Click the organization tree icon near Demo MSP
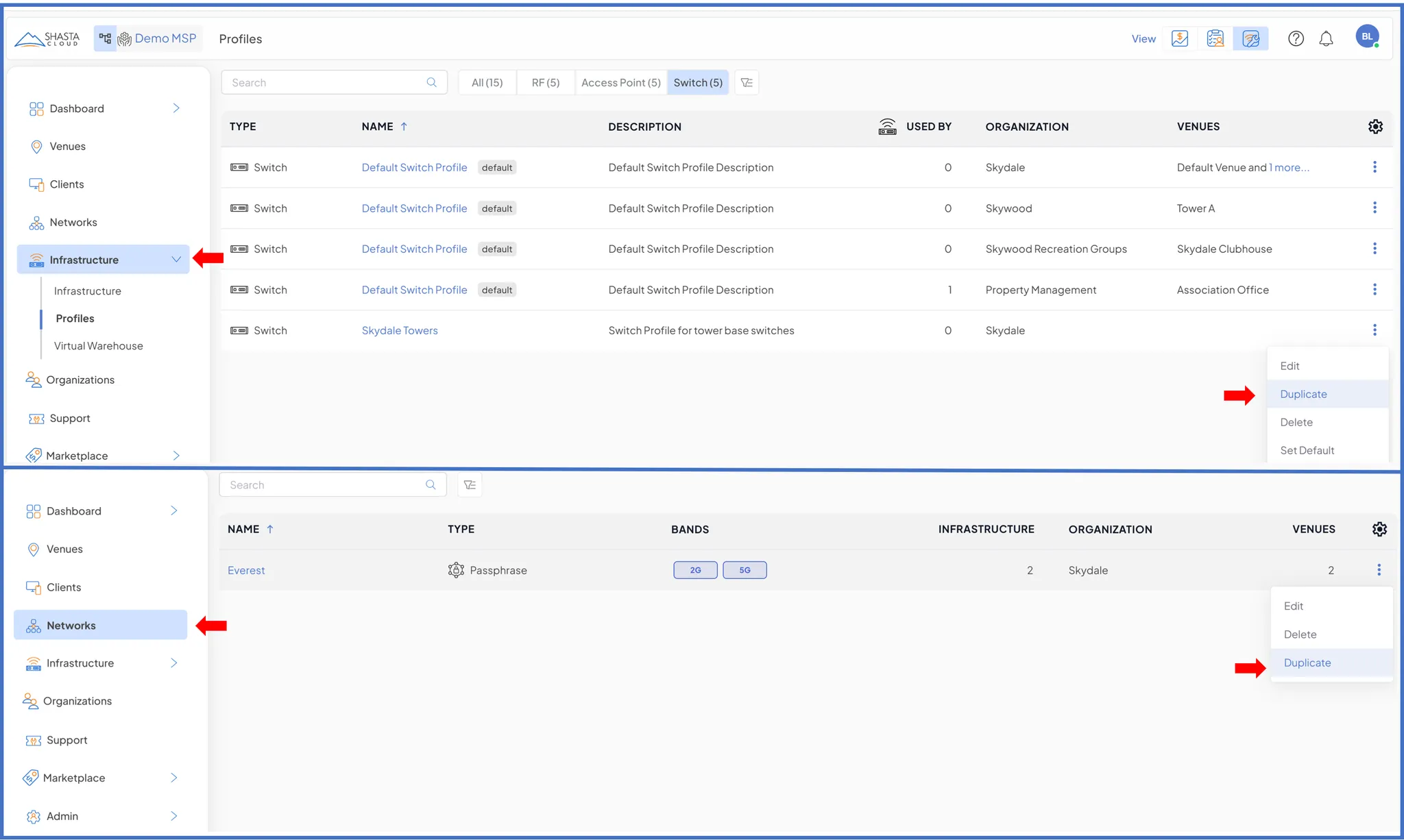Screen dimensions: 1404x840 click(x=105, y=38)
